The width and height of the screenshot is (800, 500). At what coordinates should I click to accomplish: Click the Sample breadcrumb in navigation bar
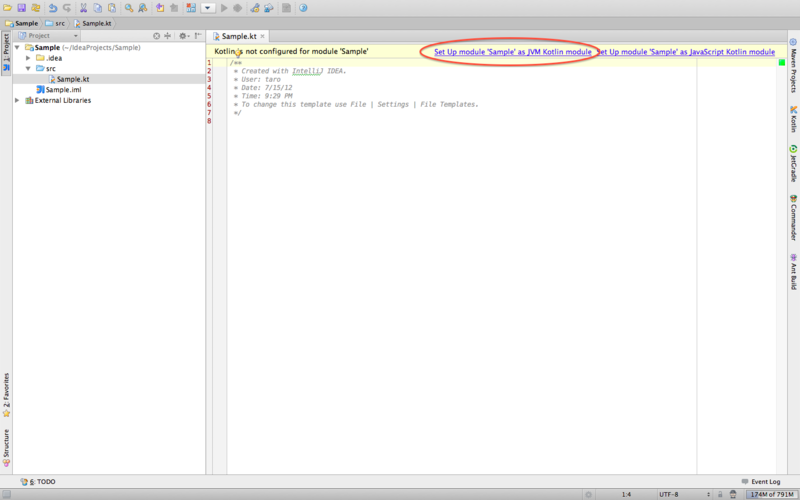[x=22, y=23]
